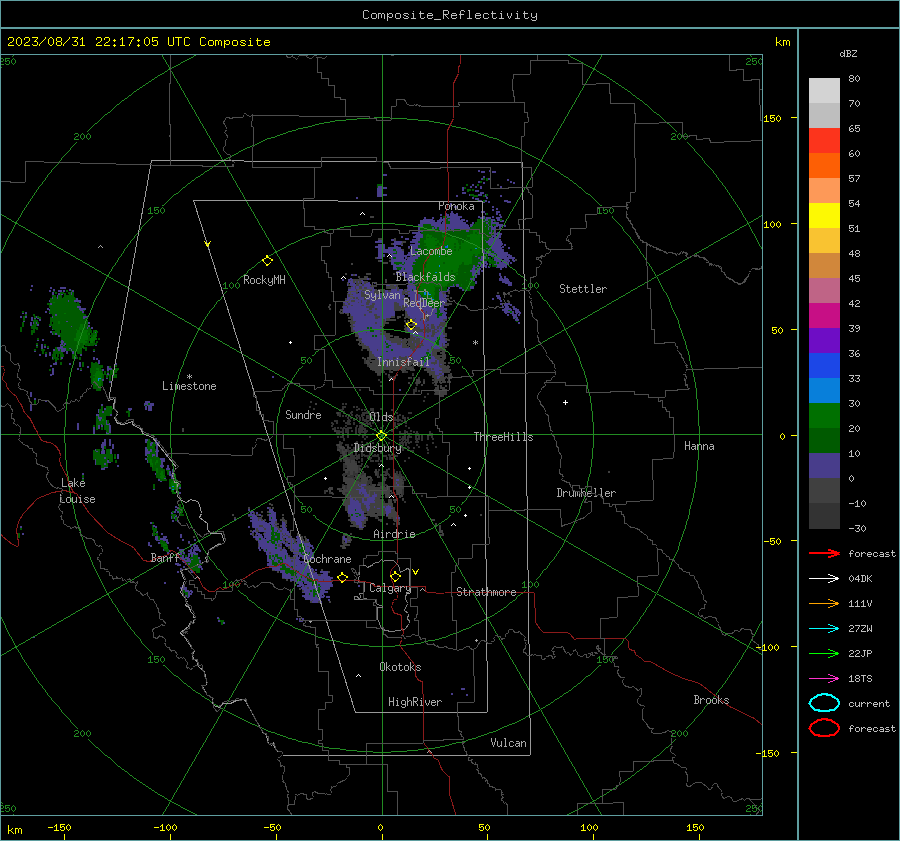Click the Limestone label
Image resolution: width=900 pixels, height=841 pixels.
pyautogui.click(x=189, y=386)
